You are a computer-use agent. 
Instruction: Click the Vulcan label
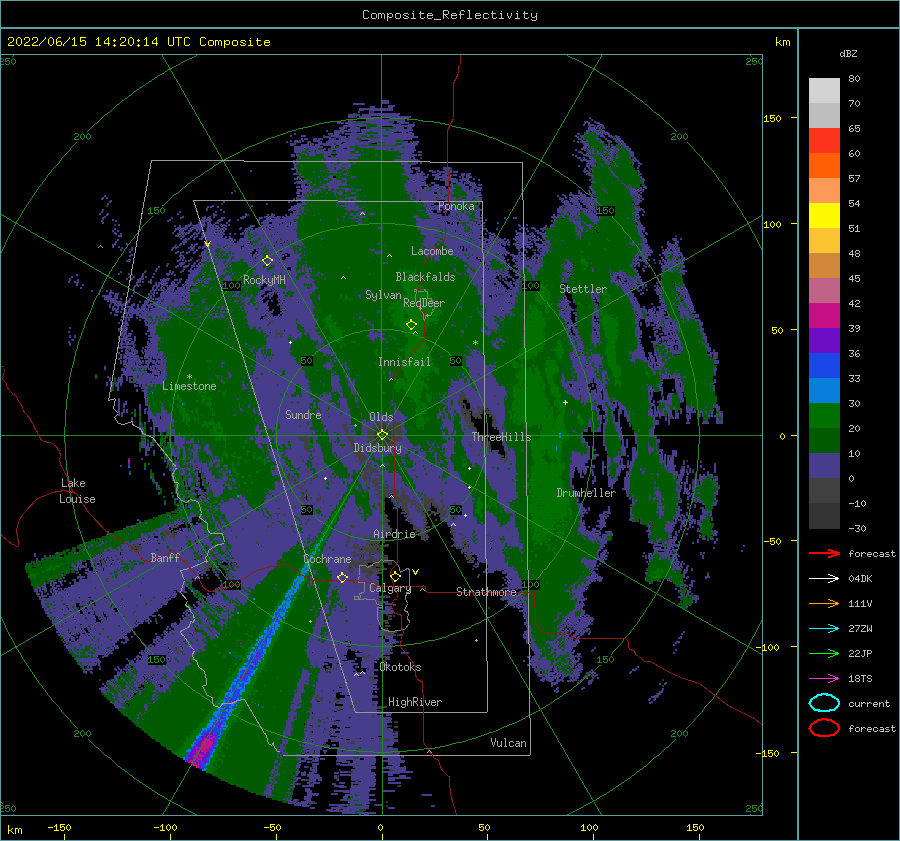click(508, 743)
